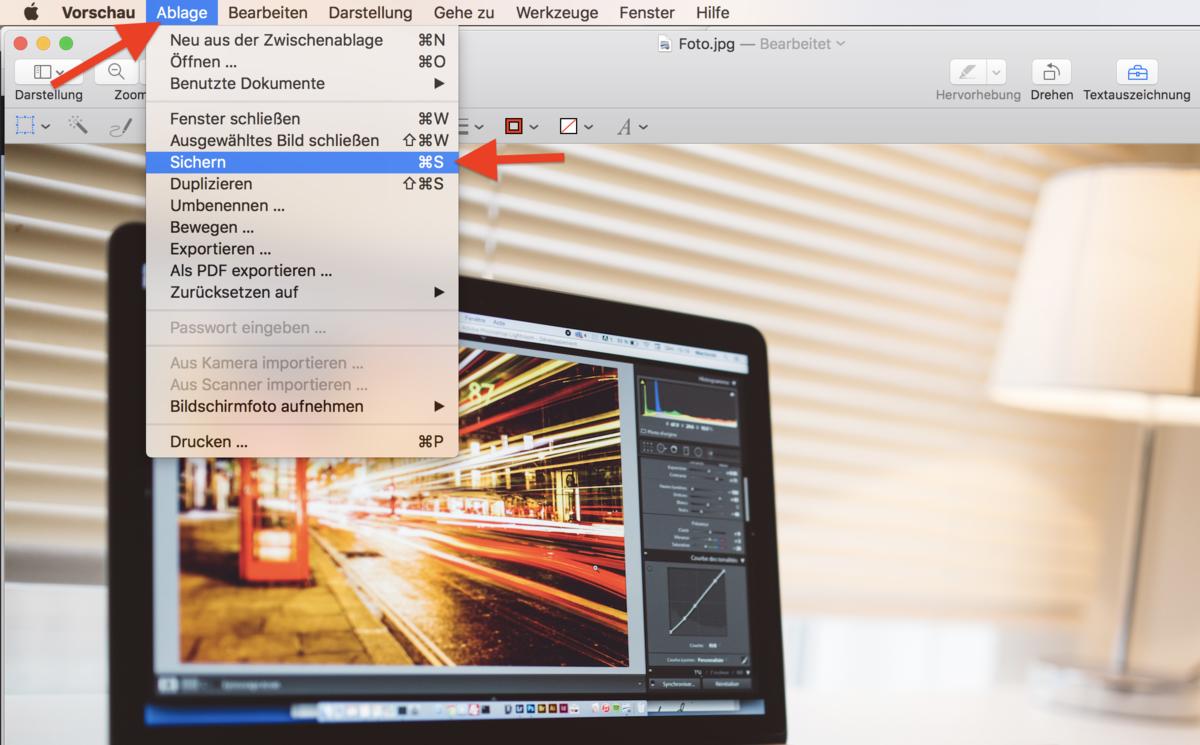
Task: Choose Exportieren ...
Action: point(302,249)
